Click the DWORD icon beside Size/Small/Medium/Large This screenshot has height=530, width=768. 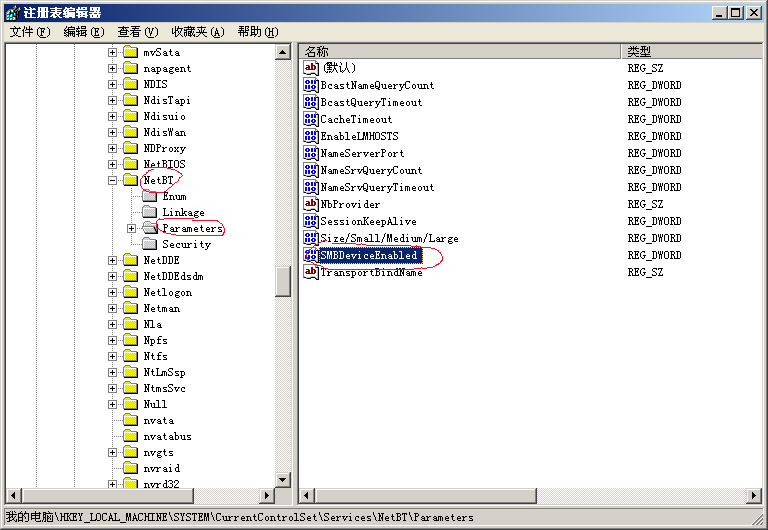[311, 238]
